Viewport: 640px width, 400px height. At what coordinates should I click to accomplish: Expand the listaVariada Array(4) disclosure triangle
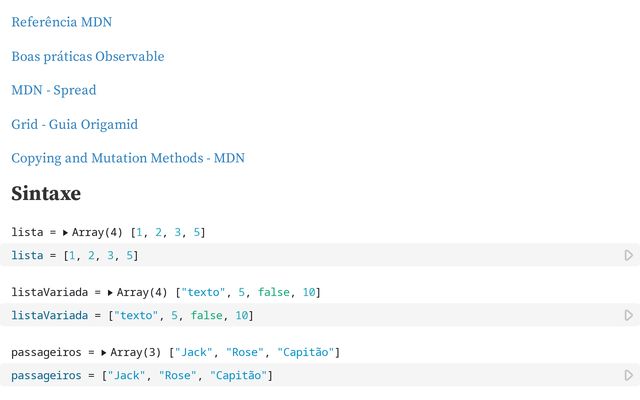point(111,292)
